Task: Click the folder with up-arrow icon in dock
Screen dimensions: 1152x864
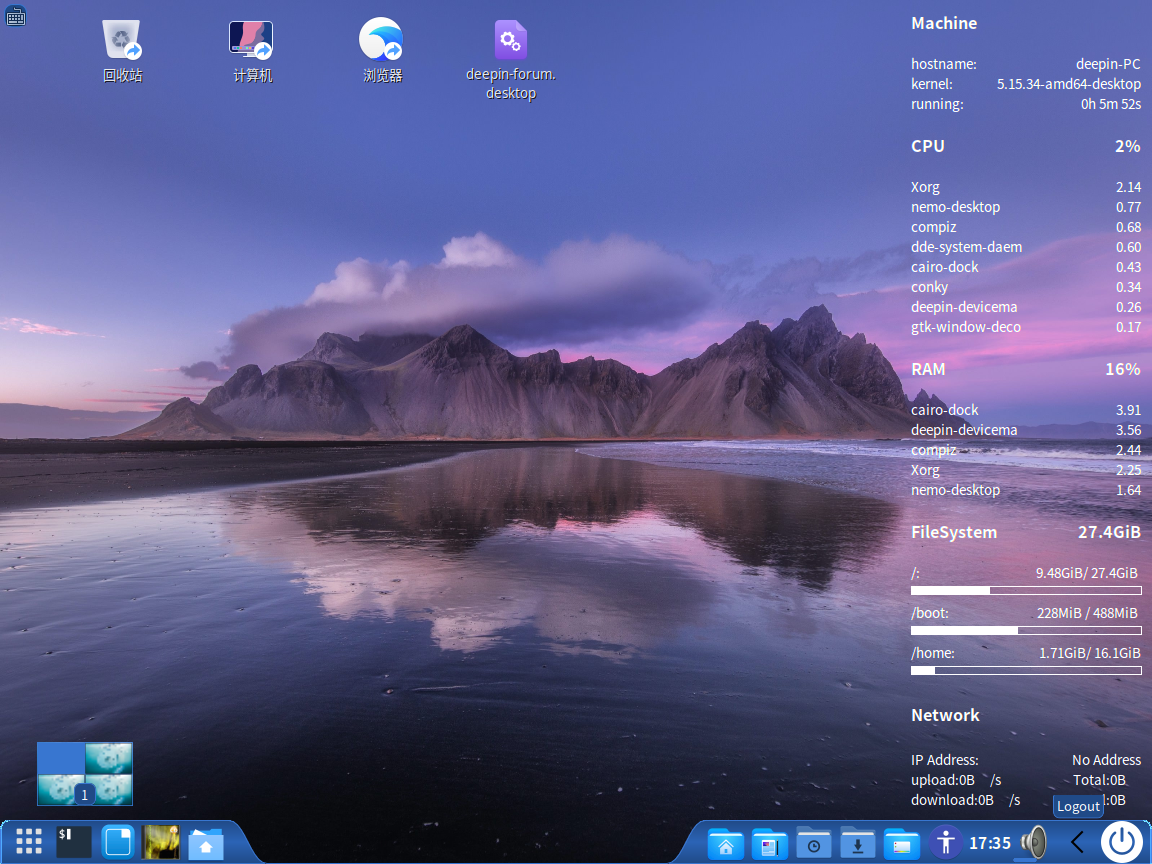Action: 205,843
